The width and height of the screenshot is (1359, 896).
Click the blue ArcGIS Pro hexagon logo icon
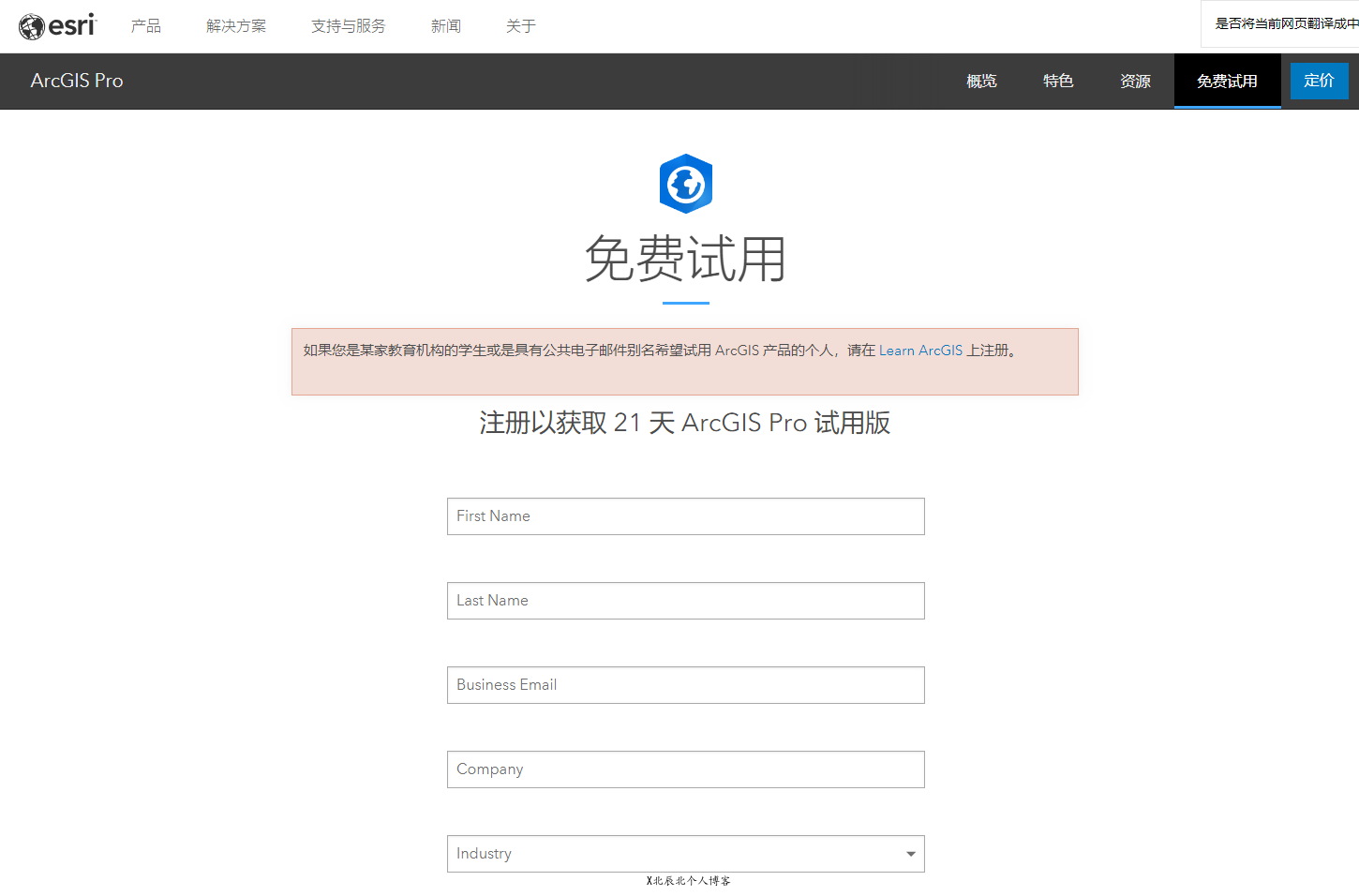coord(686,183)
